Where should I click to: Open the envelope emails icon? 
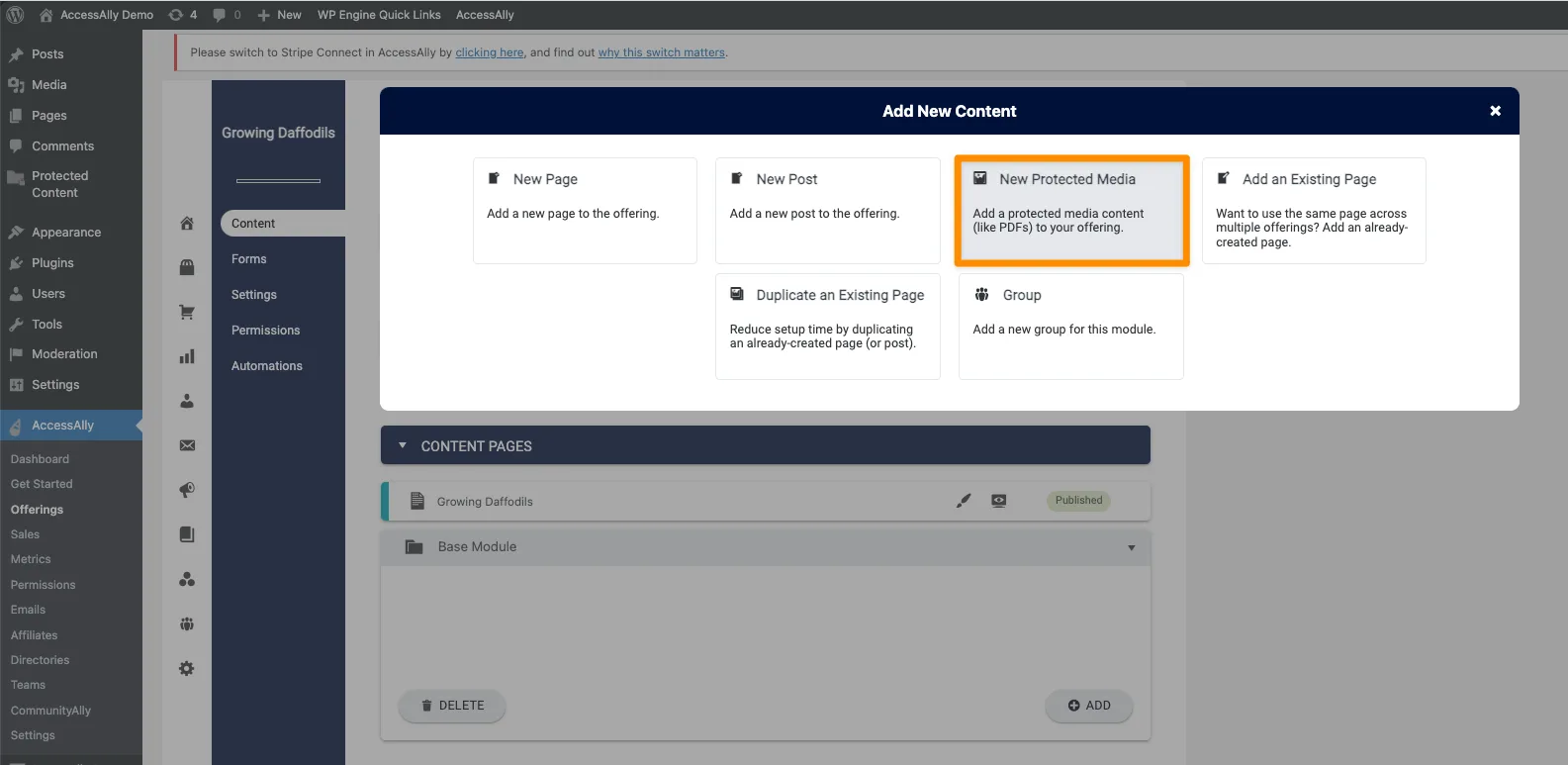(x=187, y=445)
